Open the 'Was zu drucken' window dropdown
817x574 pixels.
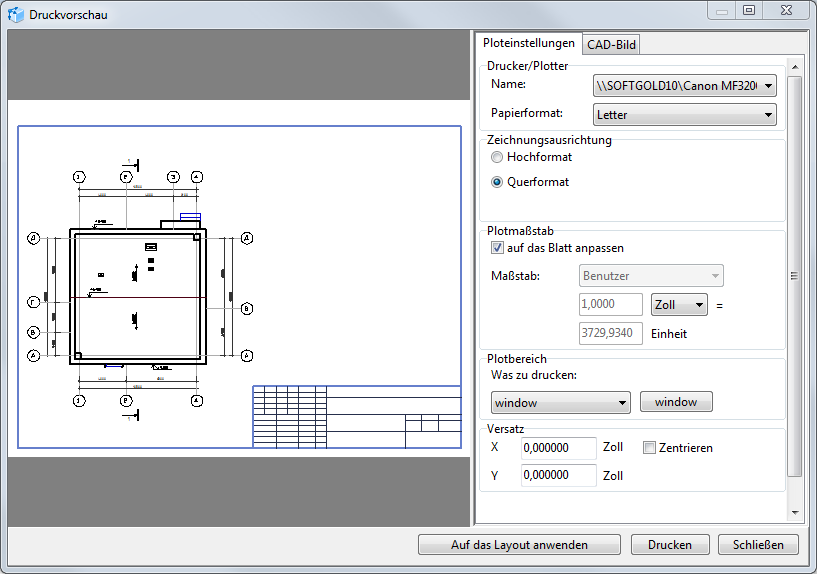[560, 403]
